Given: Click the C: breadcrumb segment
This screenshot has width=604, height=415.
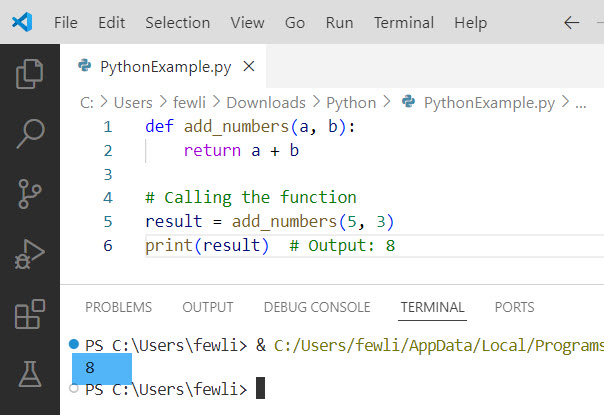Looking at the screenshot, I should pyautogui.click(x=87, y=102).
